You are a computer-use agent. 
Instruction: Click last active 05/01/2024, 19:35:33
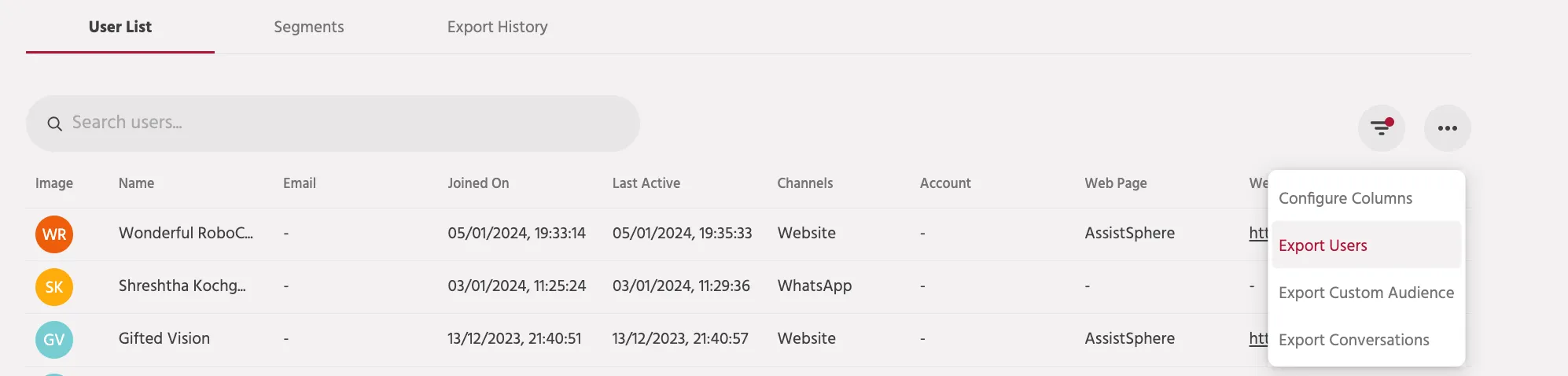pos(683,233)
